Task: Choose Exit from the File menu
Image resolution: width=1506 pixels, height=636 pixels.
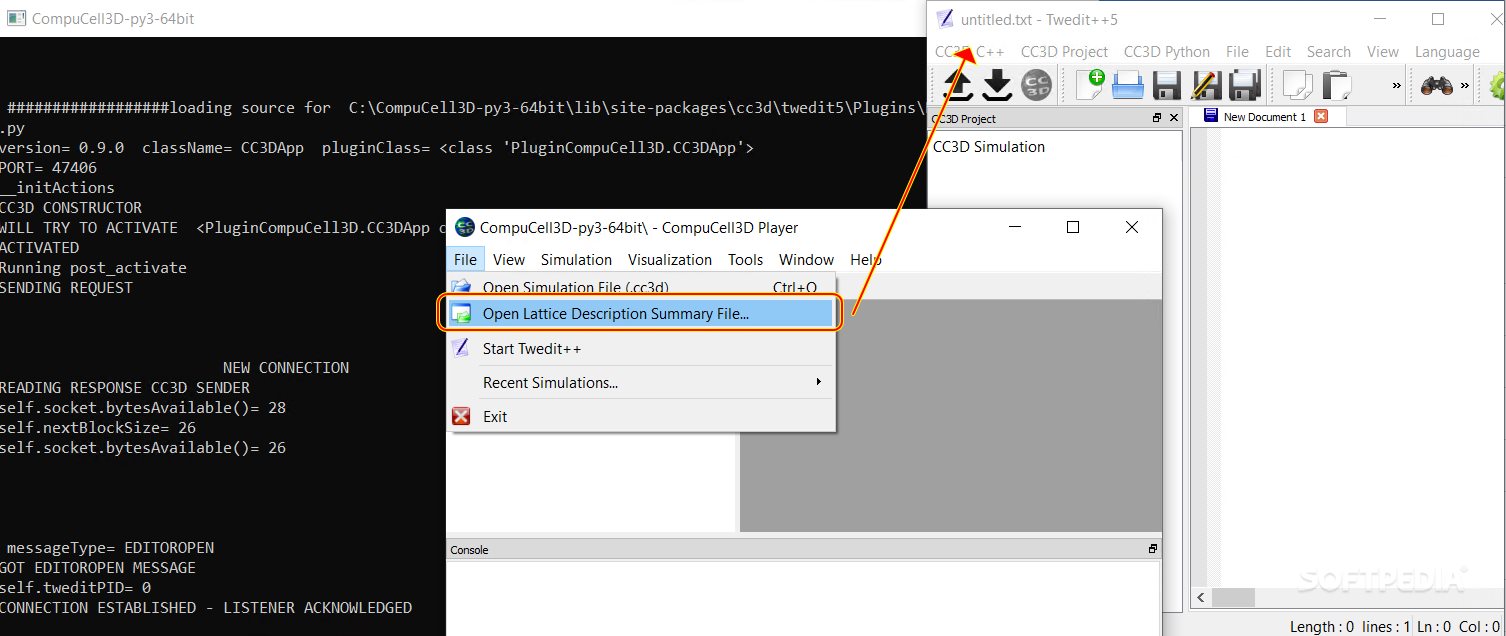Action: 641,416
